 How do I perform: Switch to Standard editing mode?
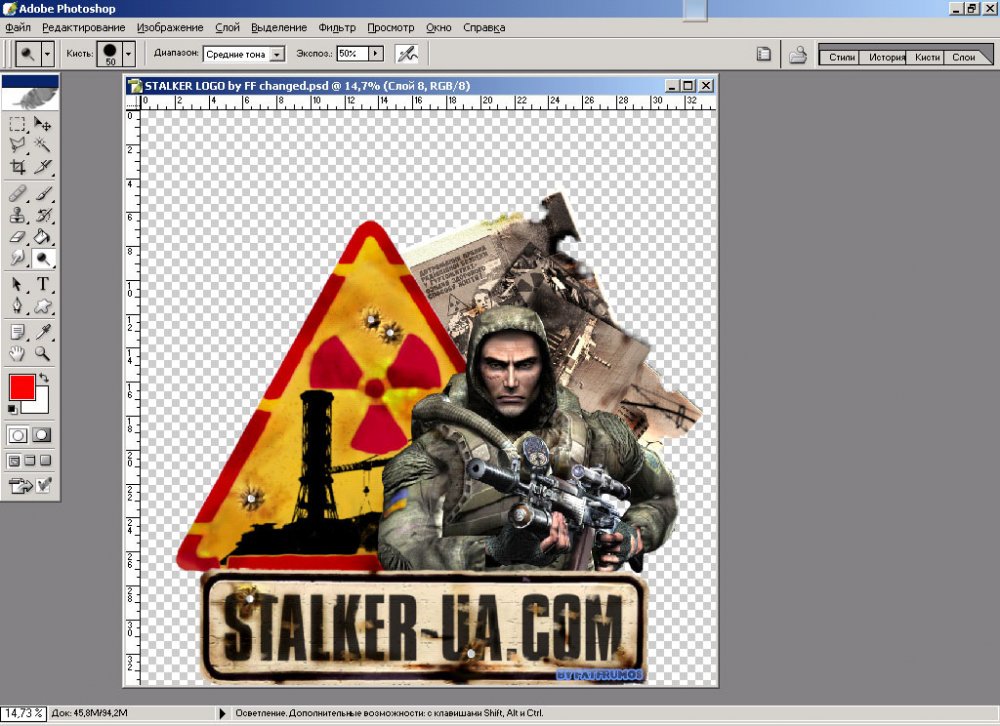click(x=18, y=435)
